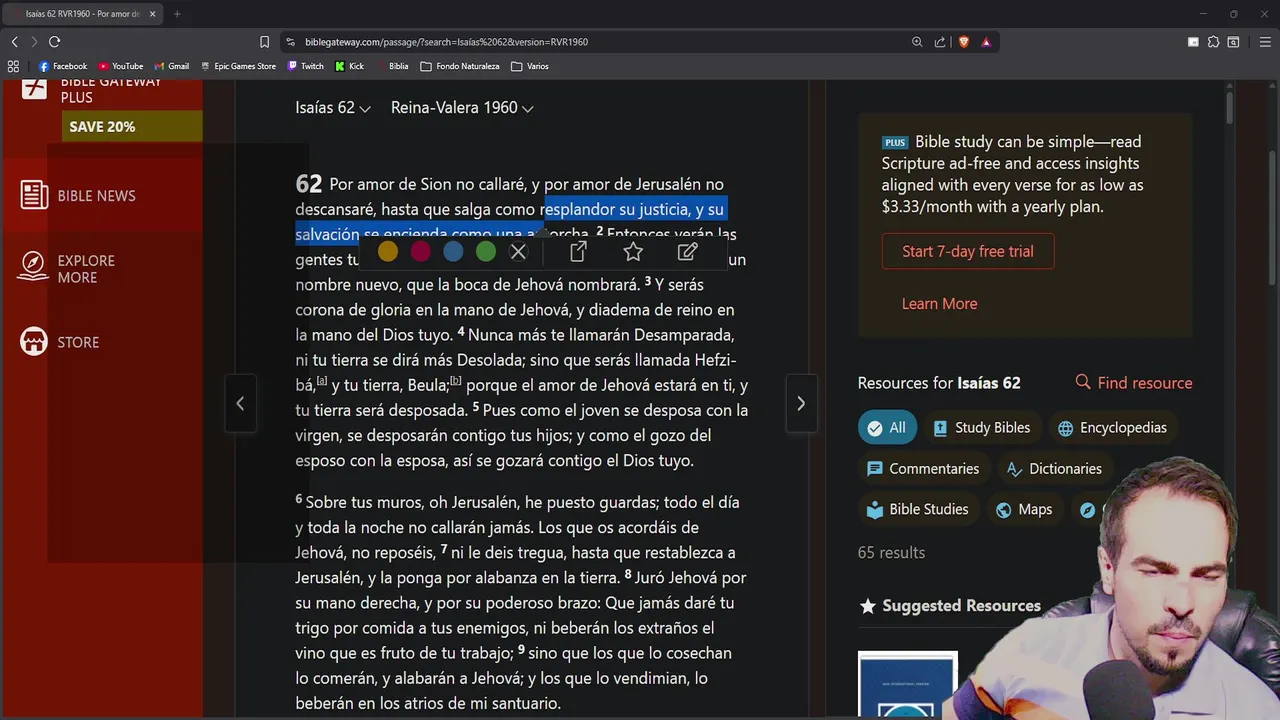
Task: Close the Isaías 62 RVR1960 tab
Action: (152, 14)
